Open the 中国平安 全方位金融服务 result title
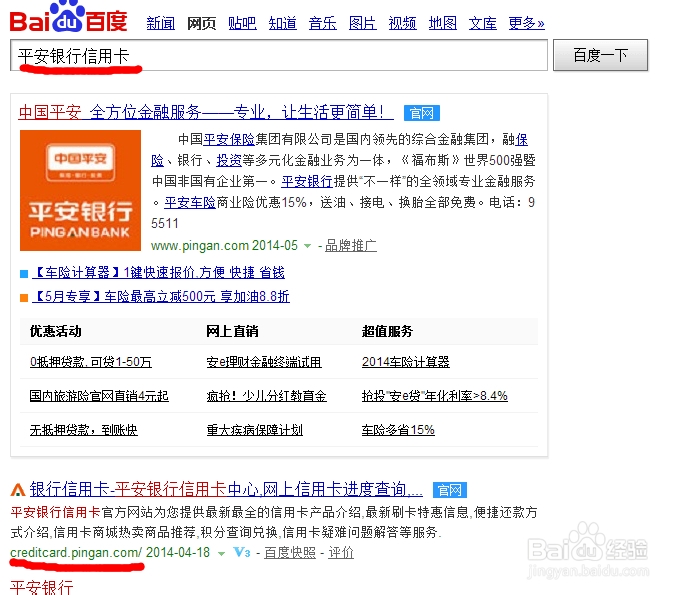 pos(206,112)
